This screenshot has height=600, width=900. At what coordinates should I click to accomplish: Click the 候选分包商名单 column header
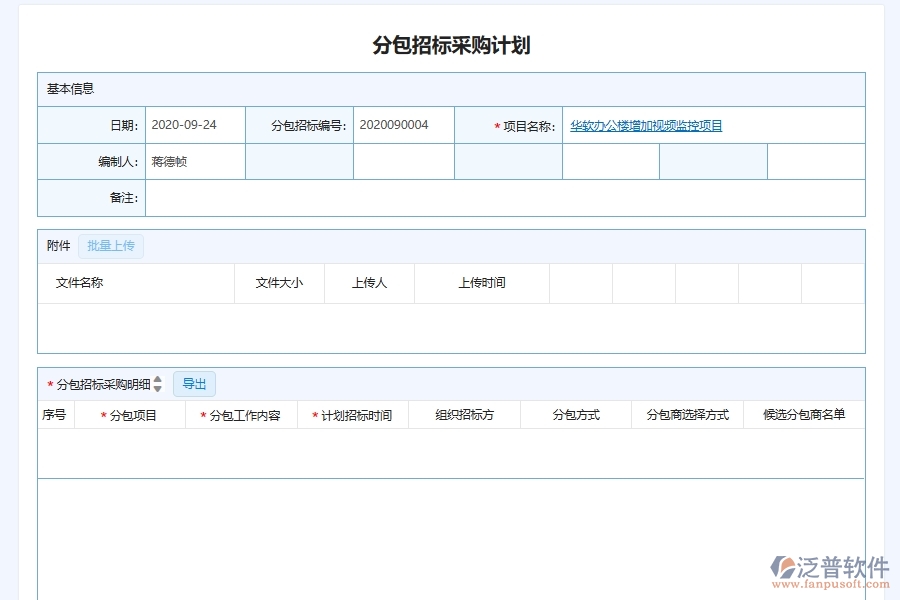pyautogui.click(x=803, y=414)
